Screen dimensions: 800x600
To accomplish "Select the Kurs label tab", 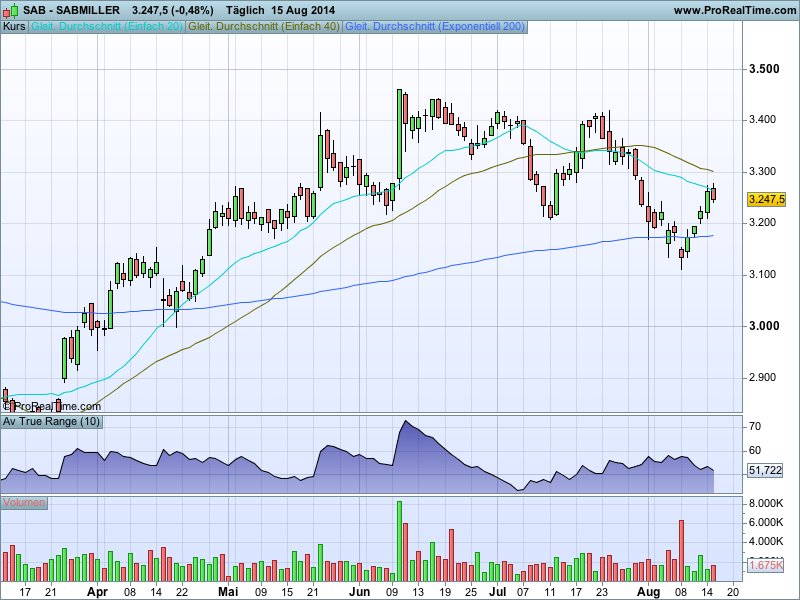I will pyautogui.click(x=14, y=27).
